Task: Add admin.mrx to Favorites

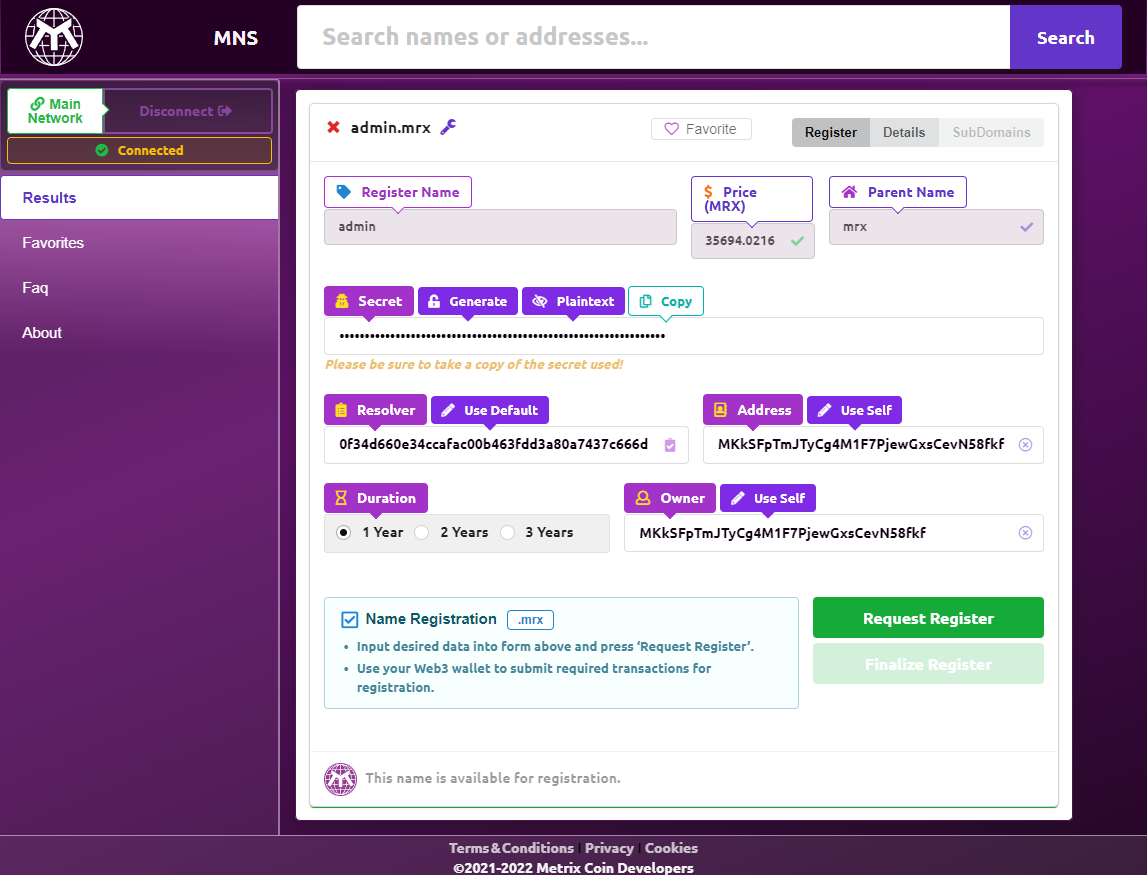Action: [701, 129]
